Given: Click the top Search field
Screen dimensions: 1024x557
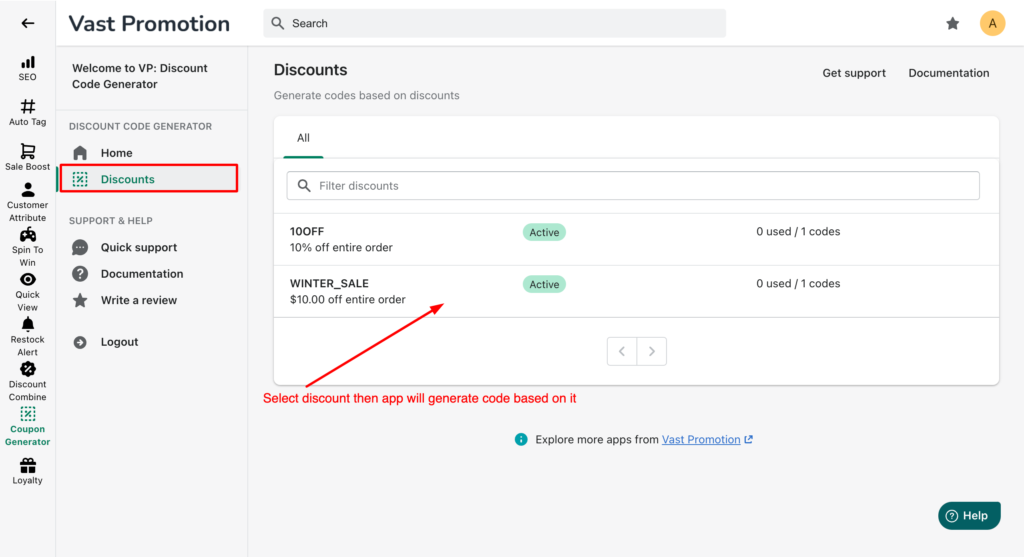Looking at the screenshot, I should [x=494, y=24].
